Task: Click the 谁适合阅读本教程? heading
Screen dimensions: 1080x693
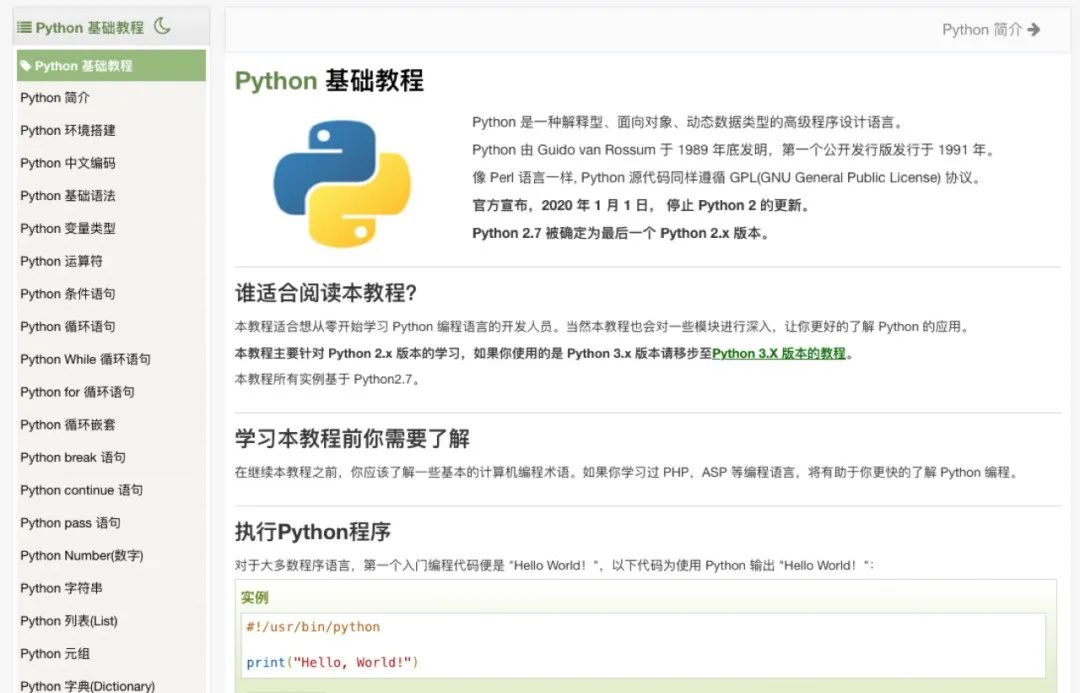Action: pos(326,293)
